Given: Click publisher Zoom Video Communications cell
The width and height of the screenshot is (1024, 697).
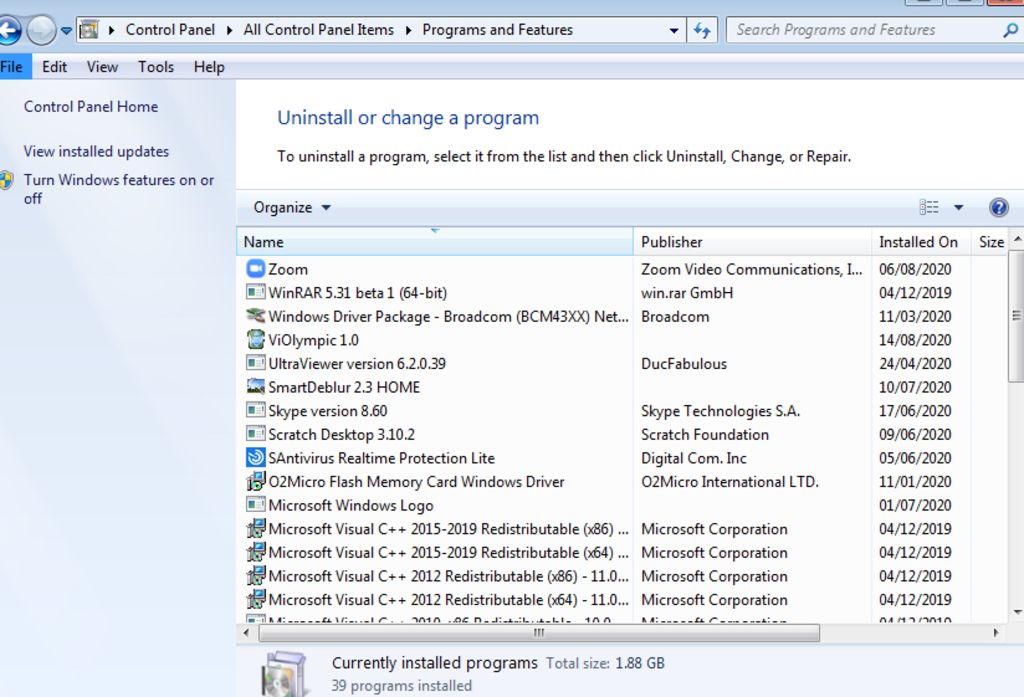Looking at the screenshot, I should 751,269.
